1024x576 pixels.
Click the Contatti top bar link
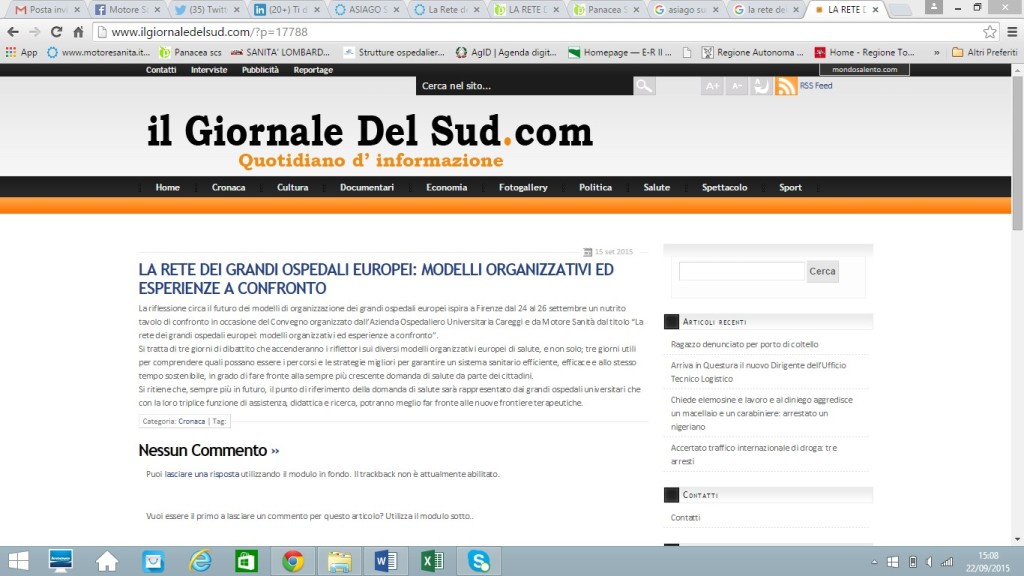pyautogui.click(x=161, y=70)
